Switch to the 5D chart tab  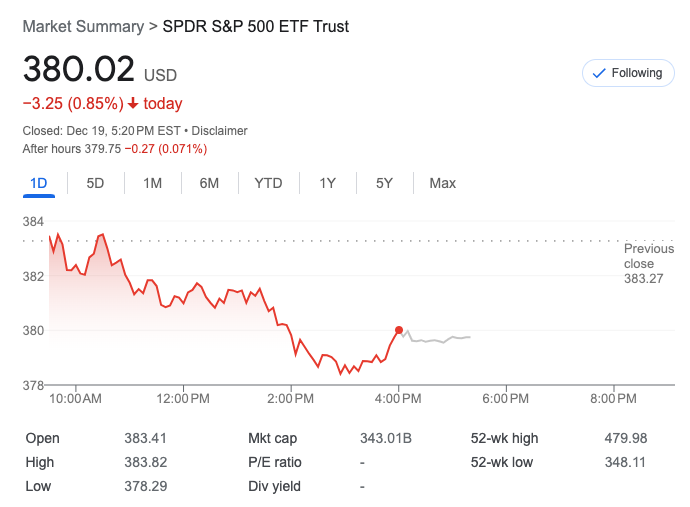[x=95, y=183]
